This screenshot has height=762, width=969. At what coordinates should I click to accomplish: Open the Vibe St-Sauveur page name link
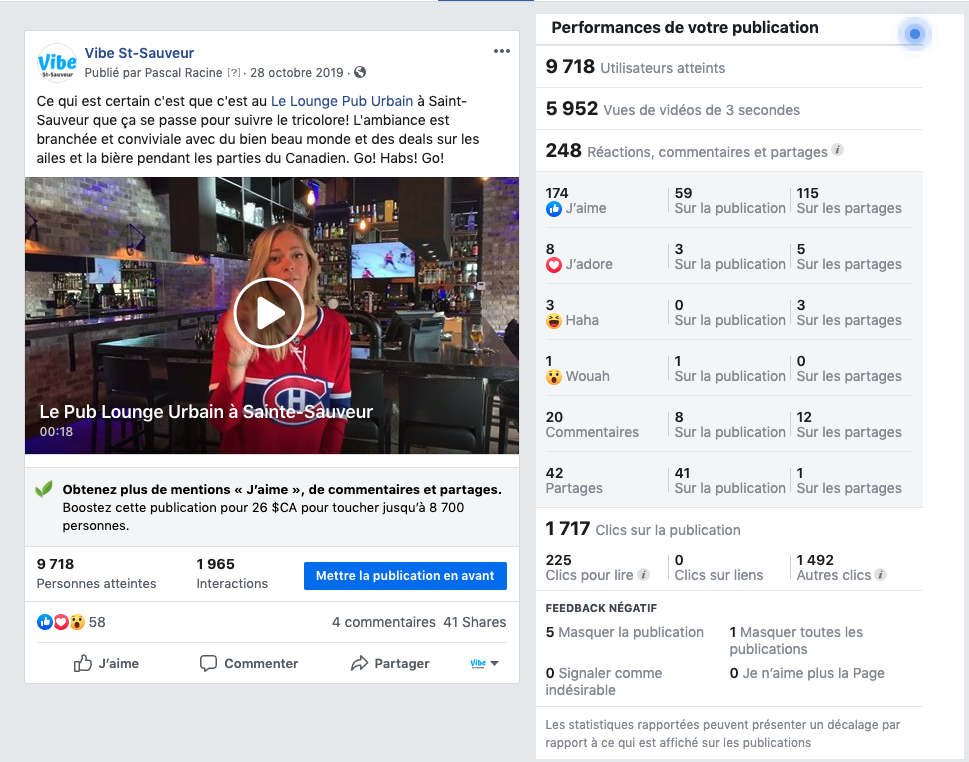tap(139, 53)
